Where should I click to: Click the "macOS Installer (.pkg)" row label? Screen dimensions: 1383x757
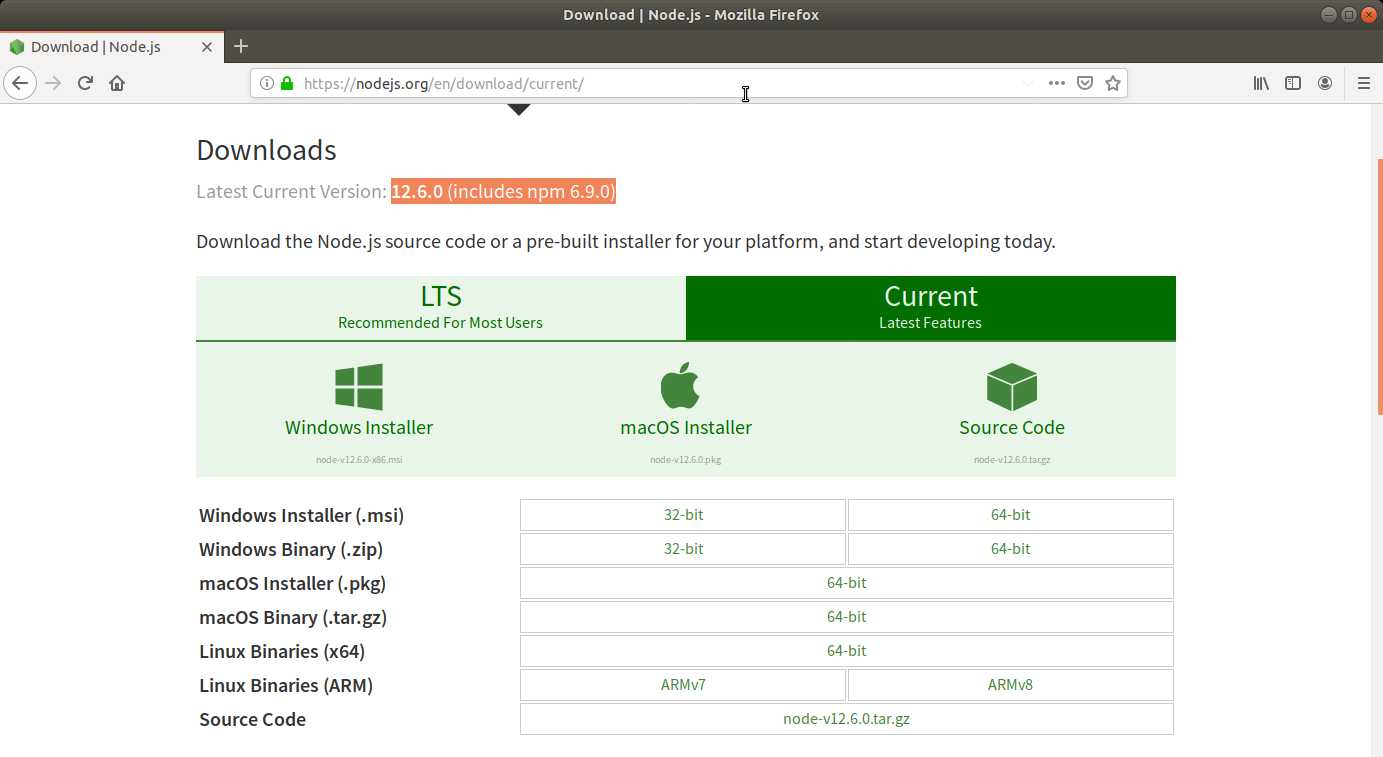point(293,584)
